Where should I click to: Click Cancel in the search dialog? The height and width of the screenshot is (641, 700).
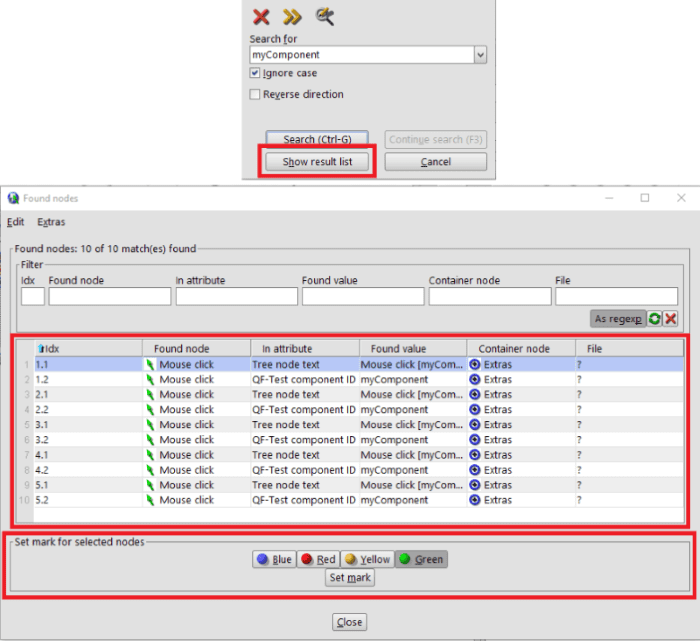[x=436, y=162]
